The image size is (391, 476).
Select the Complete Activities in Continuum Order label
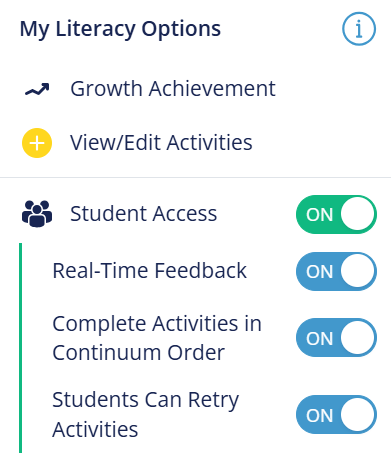tap(157, 338)
